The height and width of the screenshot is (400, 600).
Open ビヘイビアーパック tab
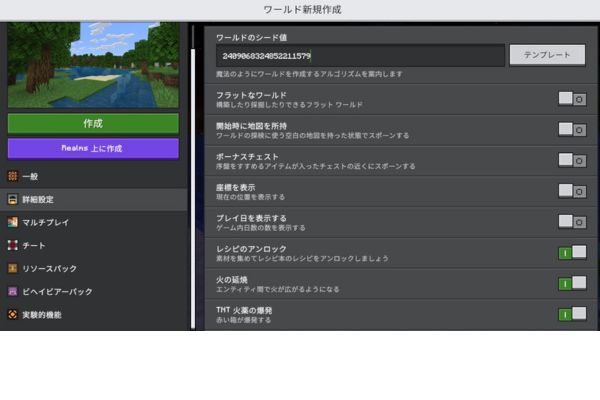(94, 291)
